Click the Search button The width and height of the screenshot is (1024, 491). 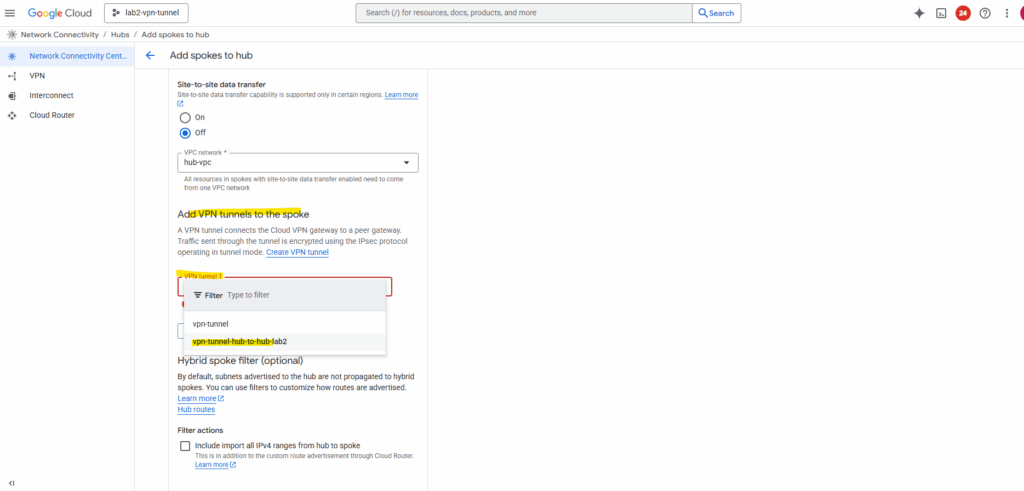(716, 13)
